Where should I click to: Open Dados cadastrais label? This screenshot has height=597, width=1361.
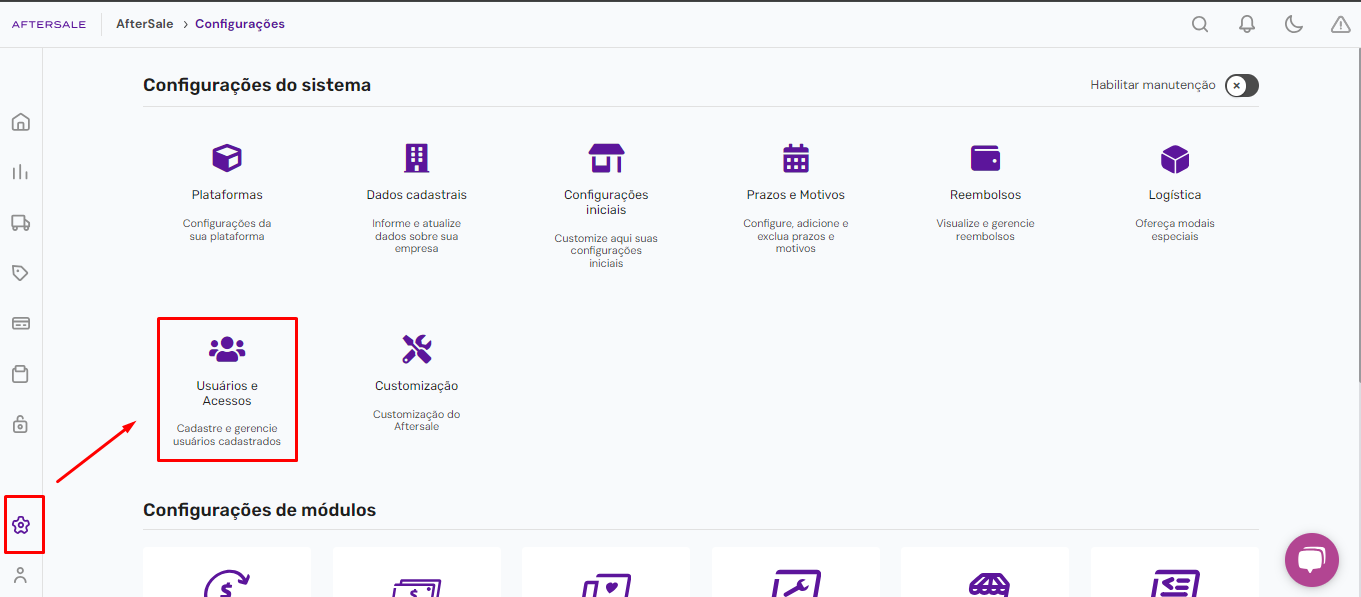pos(416,195)
